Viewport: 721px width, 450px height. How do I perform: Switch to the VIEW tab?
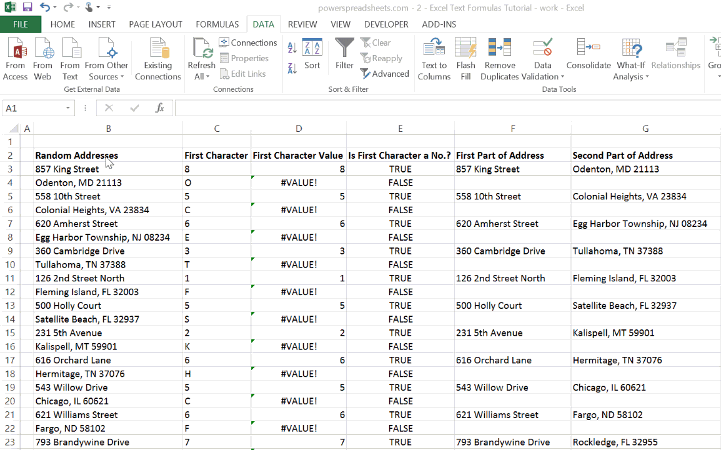tap(340, 24)
